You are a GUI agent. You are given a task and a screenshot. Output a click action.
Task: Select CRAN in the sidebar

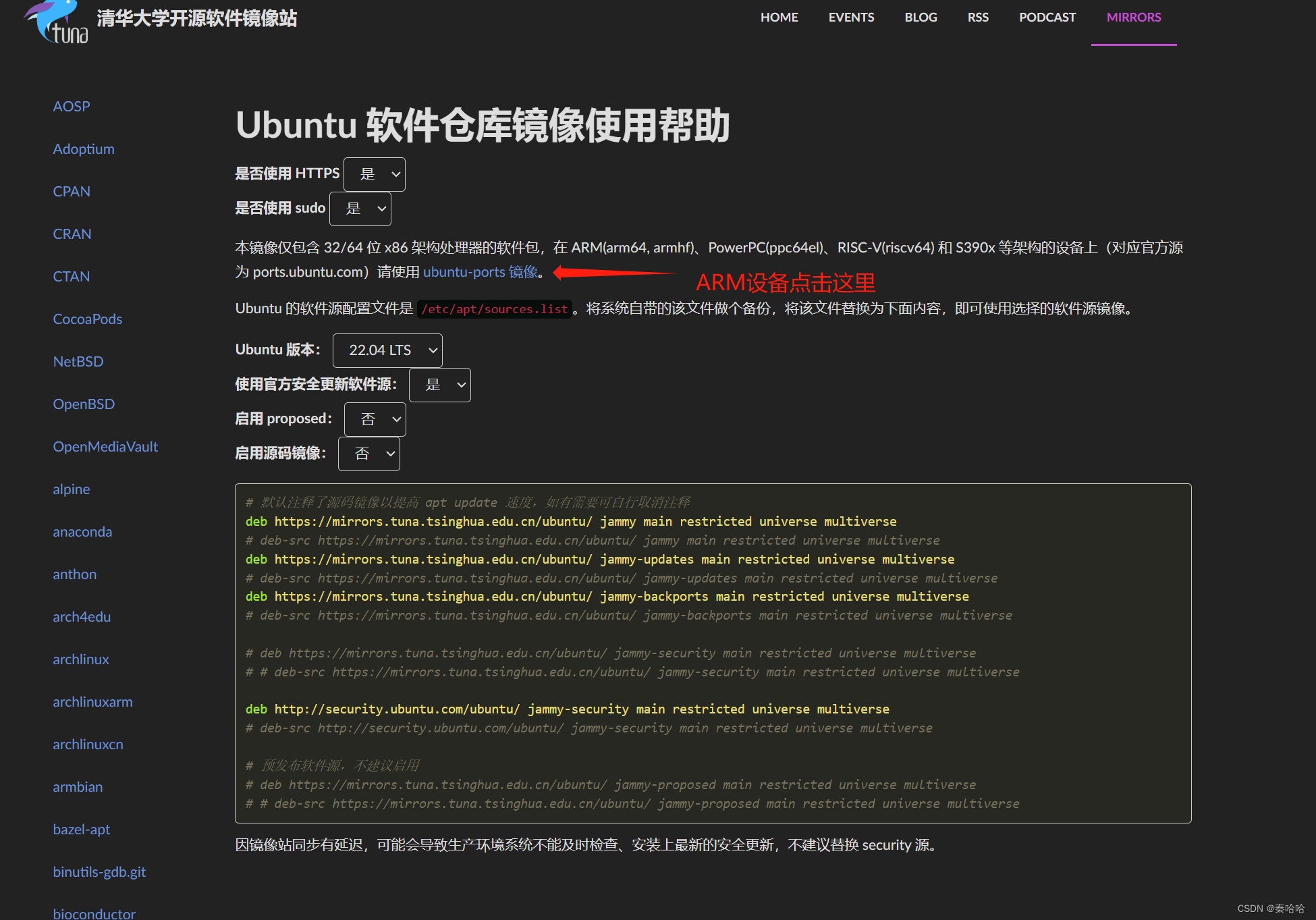tap(72, 234)
